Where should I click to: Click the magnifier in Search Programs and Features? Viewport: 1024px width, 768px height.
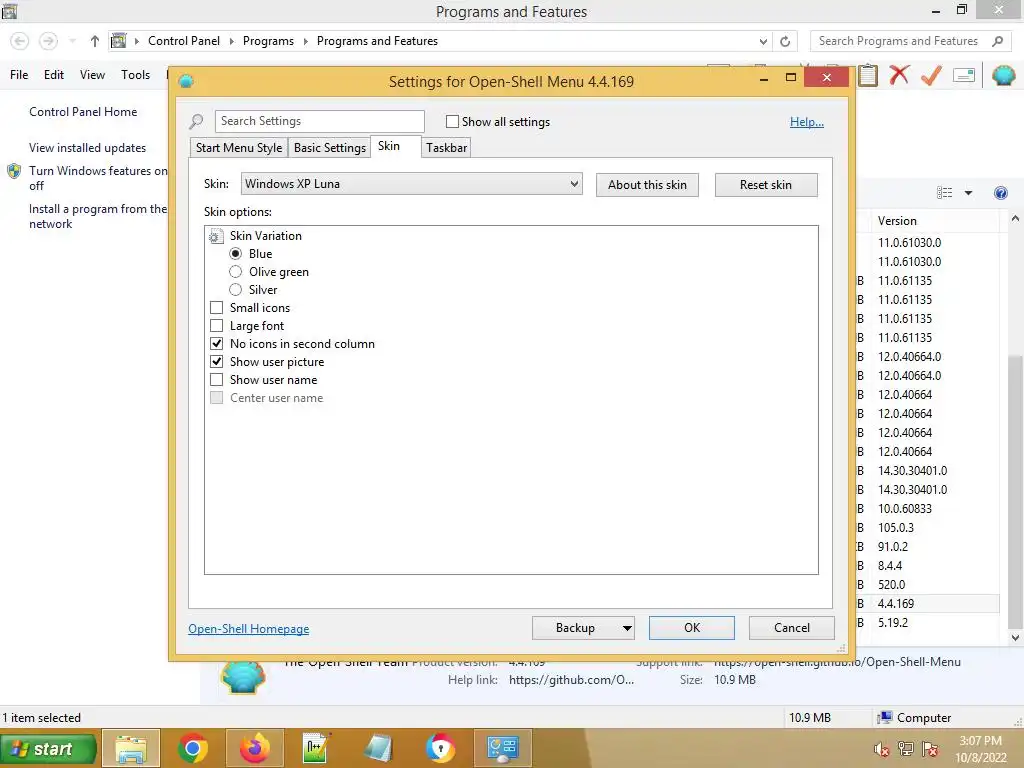point(997,41)
